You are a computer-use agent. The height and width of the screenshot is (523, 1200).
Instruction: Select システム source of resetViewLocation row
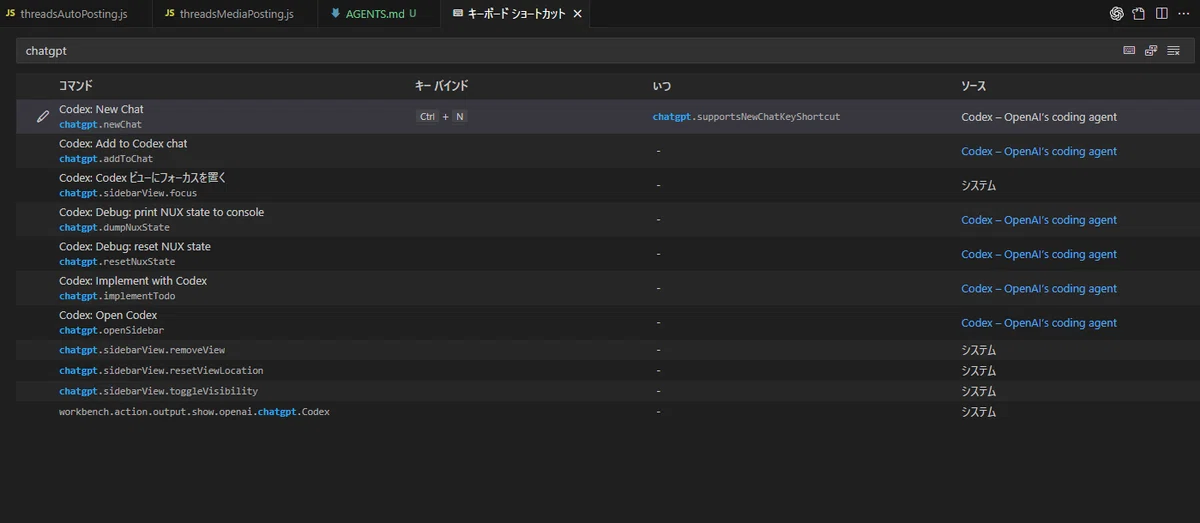(978, 371)
